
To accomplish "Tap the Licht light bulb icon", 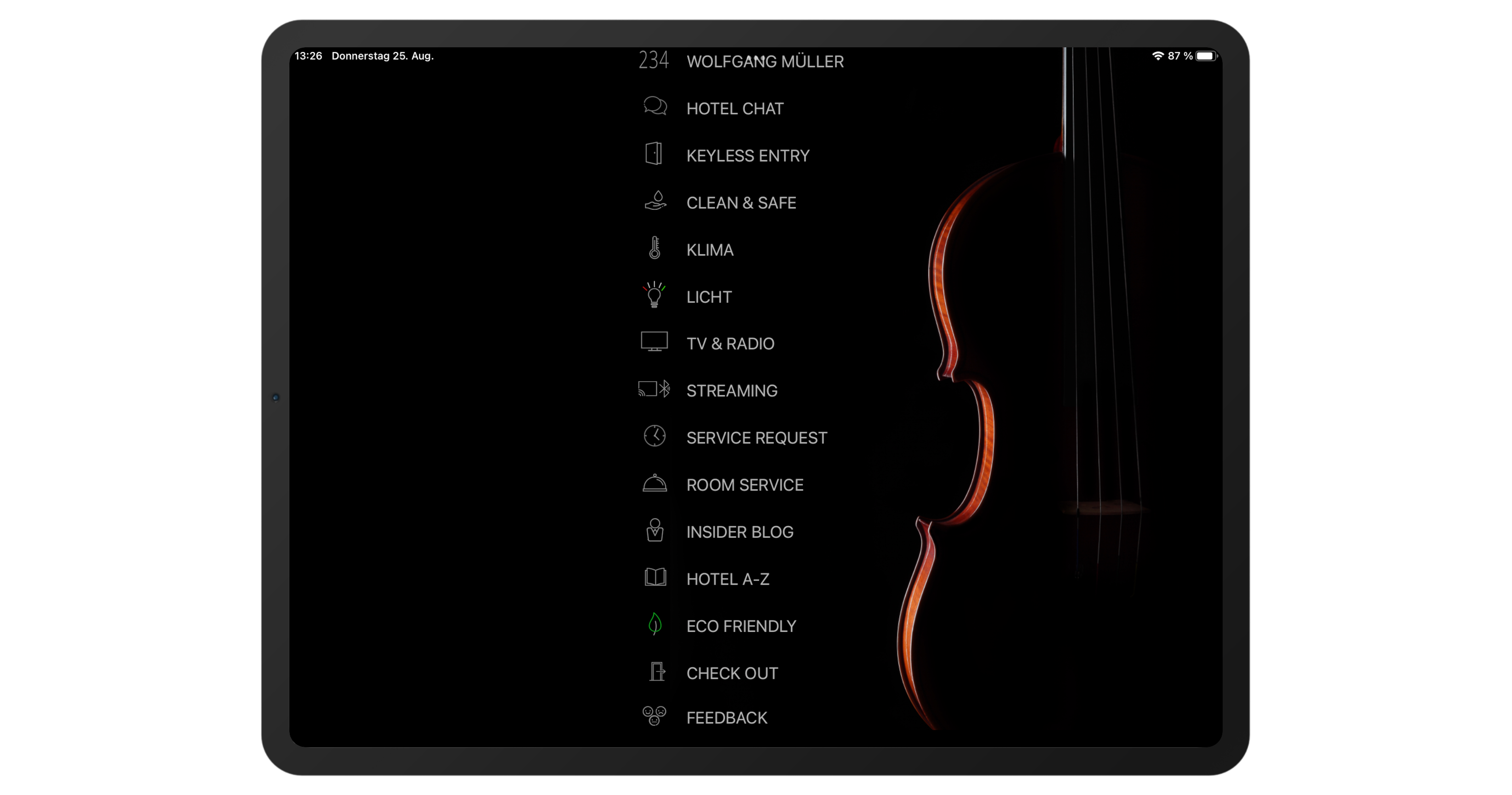I will pyautogui.click(x=654, y=294).
